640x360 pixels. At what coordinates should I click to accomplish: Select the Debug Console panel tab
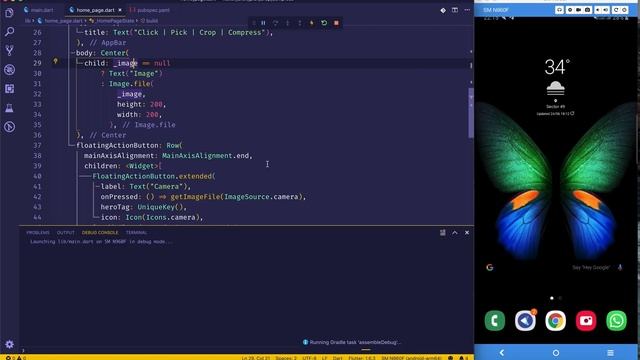(100, 233)
